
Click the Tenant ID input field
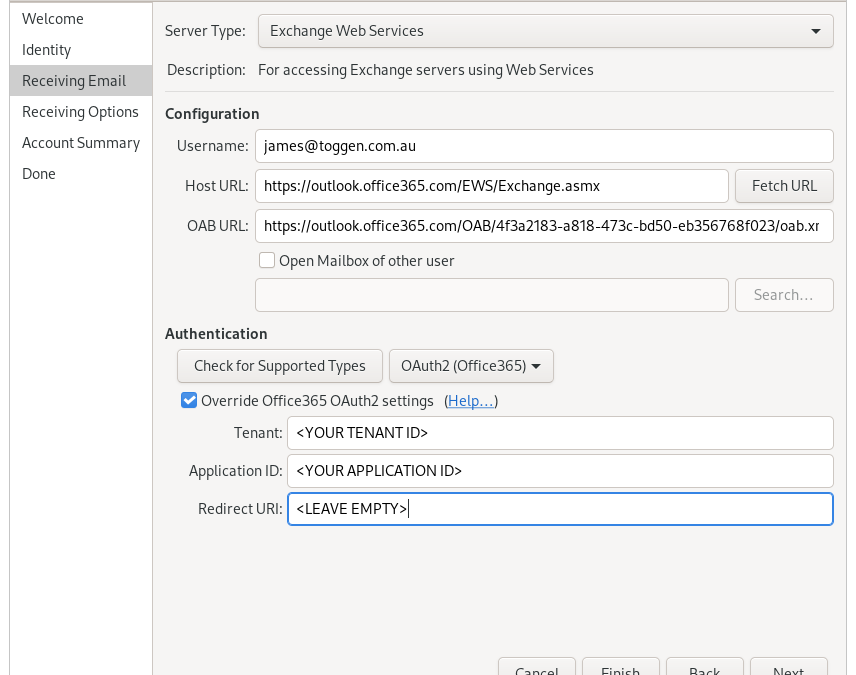pyautogui.click(x=560, y=433)
